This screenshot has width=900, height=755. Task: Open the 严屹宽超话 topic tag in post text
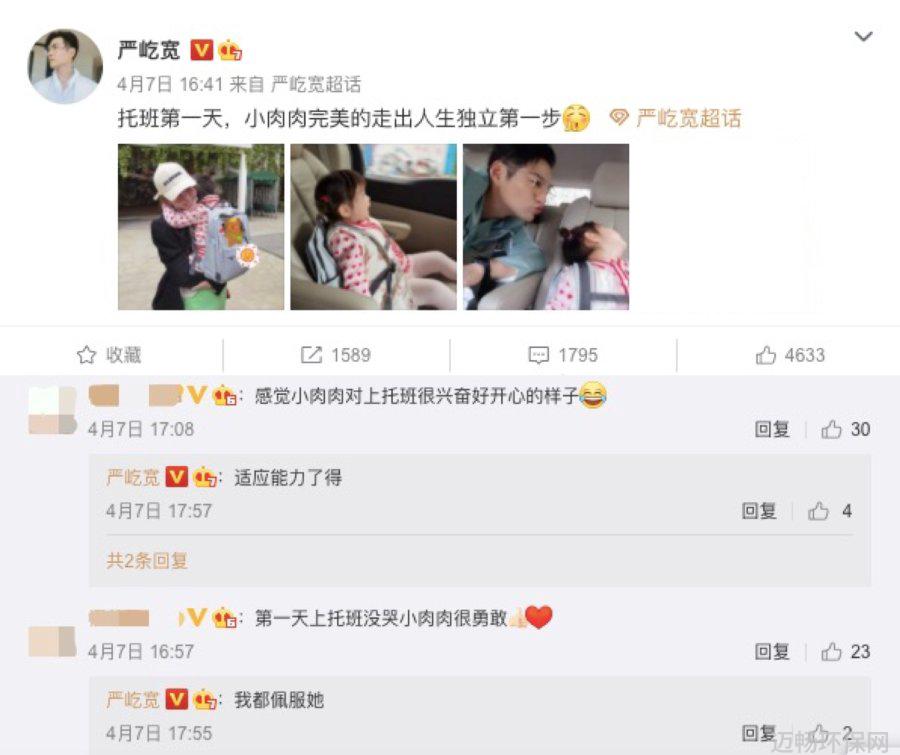coord(676,118)
